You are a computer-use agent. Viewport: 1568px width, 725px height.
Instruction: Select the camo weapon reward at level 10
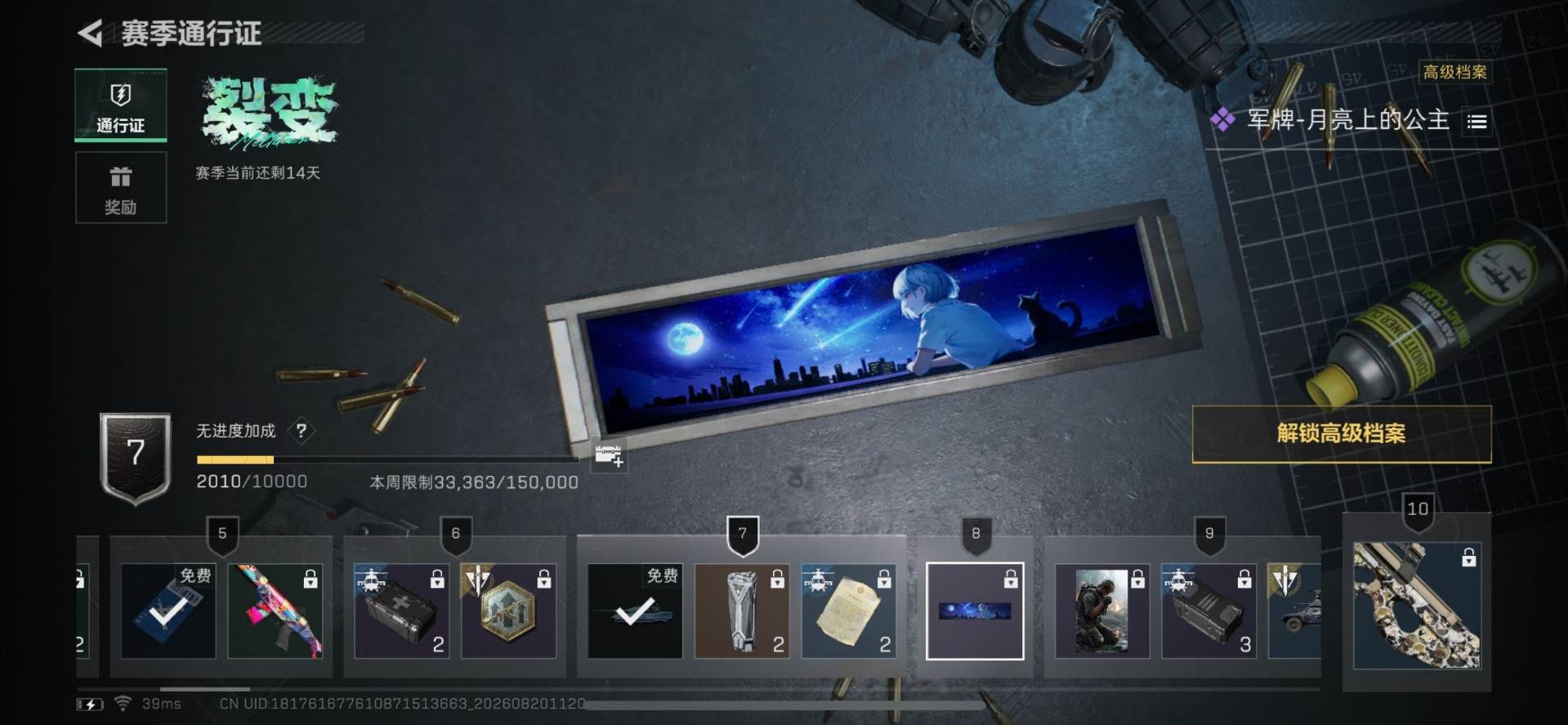click(1418, 606)
